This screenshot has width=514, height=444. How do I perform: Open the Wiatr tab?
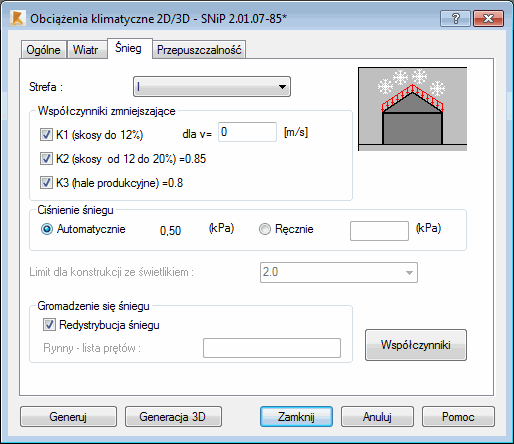pyautogui.click(x=86, y=50)
